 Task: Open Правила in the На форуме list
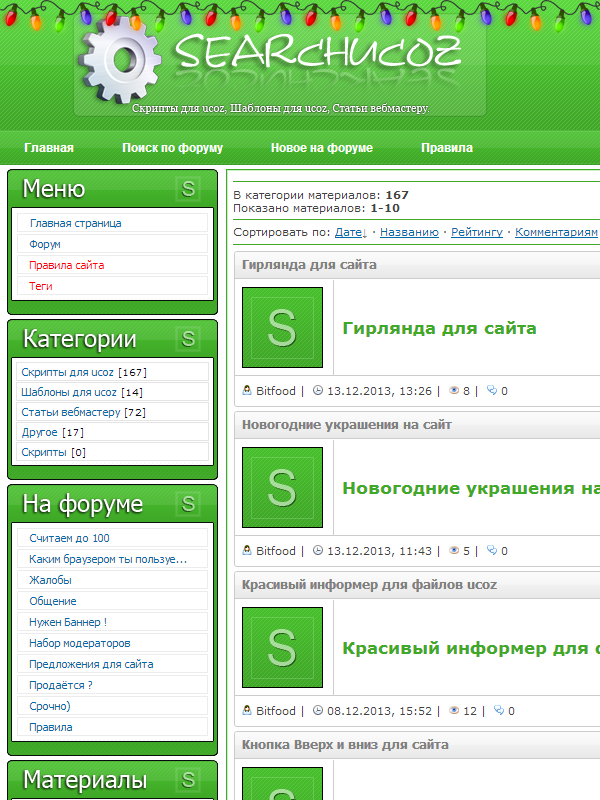[x=51, y=727]
